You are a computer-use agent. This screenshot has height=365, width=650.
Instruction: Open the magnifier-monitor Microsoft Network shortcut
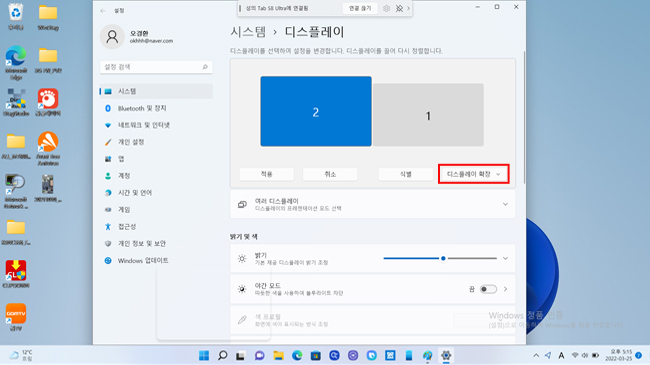[16, 192]
